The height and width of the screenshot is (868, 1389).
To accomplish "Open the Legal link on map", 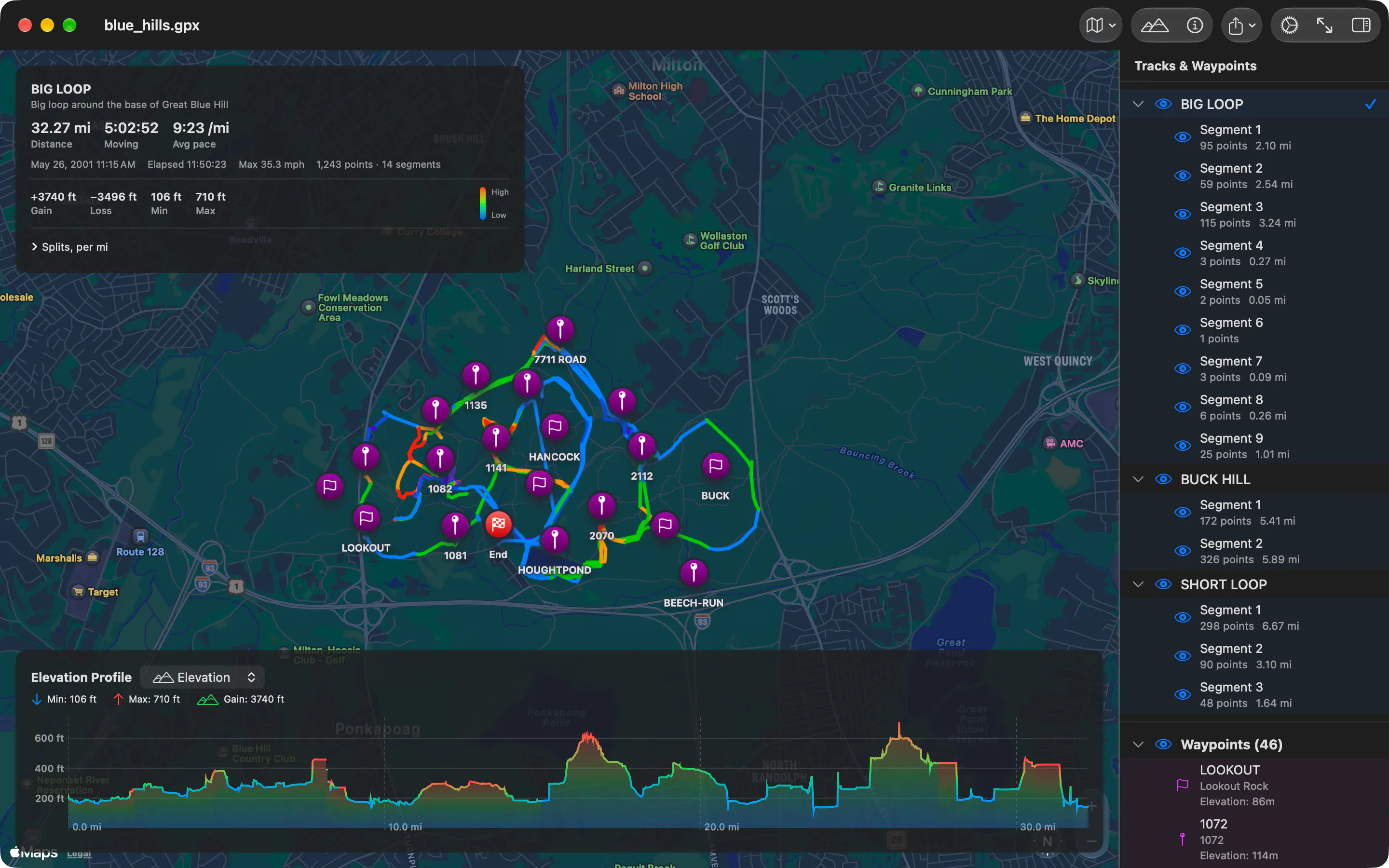I will [79, 854].
